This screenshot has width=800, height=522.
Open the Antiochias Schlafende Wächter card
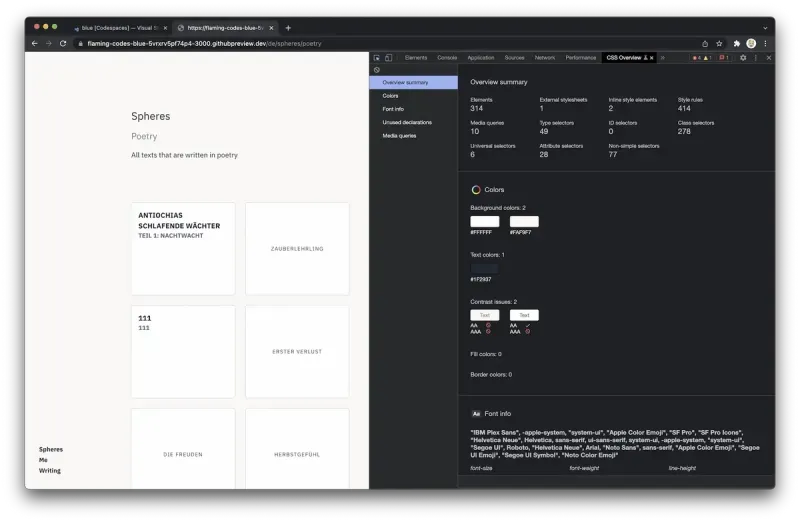(x=183, y=248)
